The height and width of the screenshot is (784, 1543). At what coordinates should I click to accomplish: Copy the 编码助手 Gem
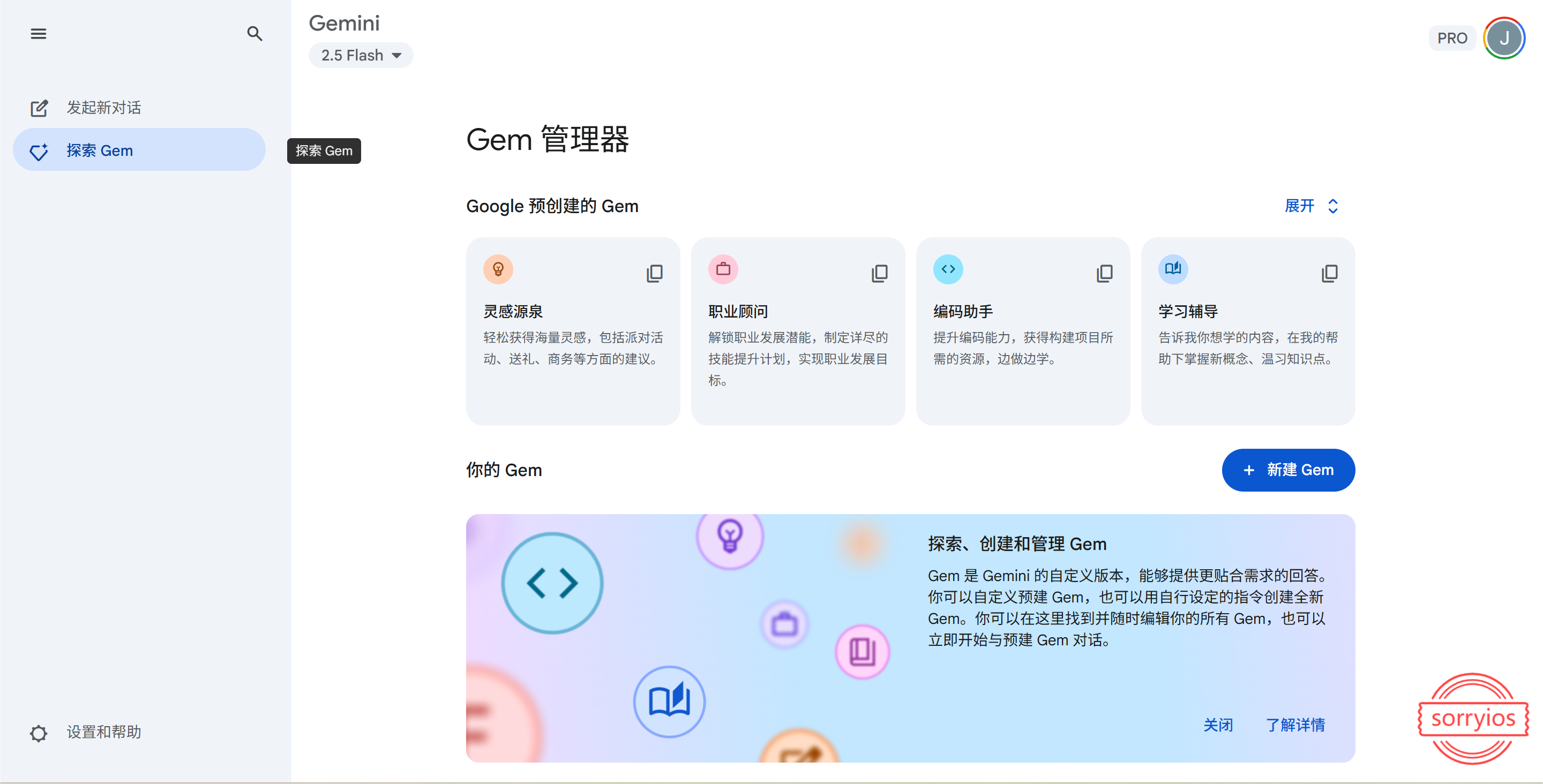[x=1105, y=273]
